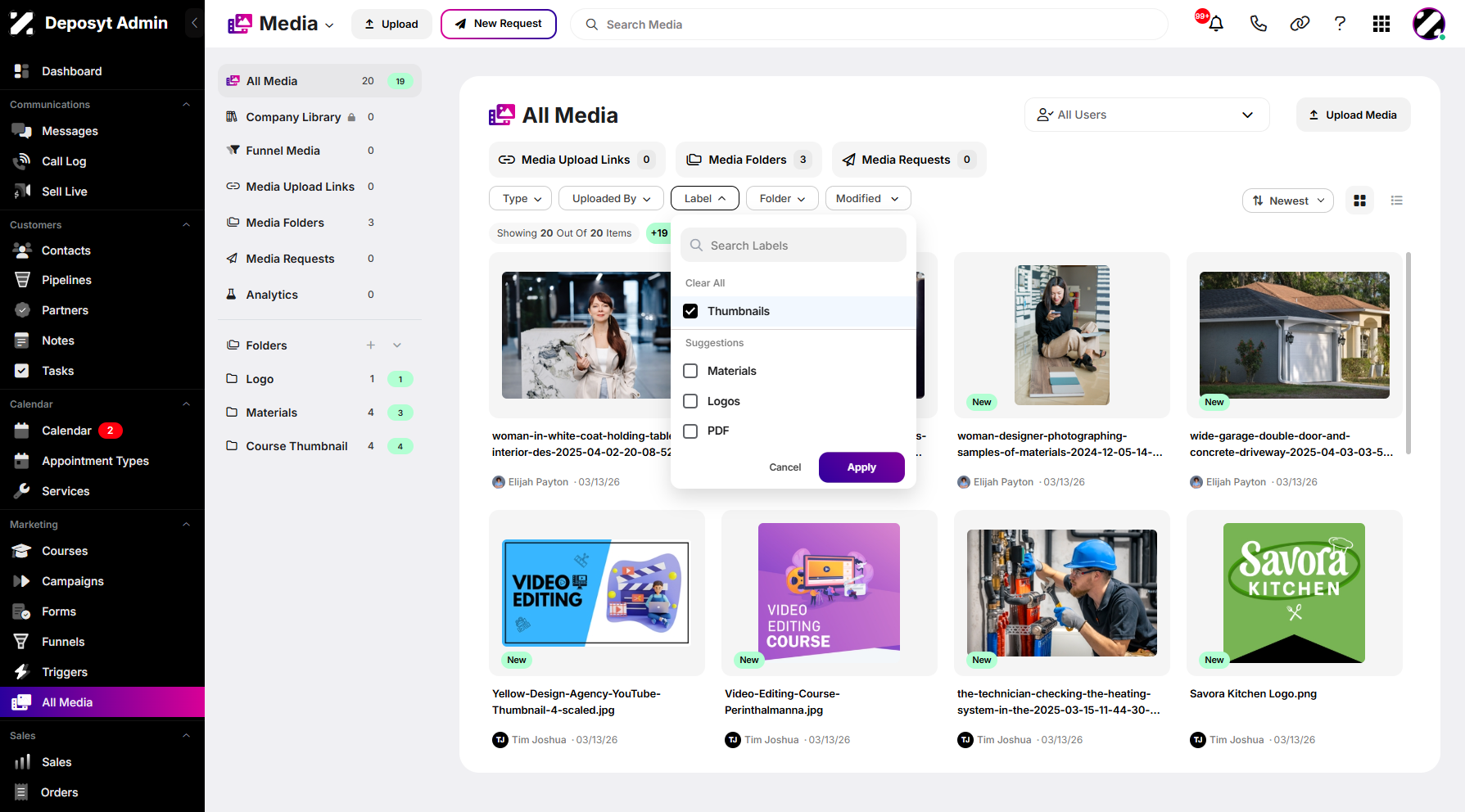Click the New Request button
This screenshot has height=812, width=1465.
pos(498,24)
